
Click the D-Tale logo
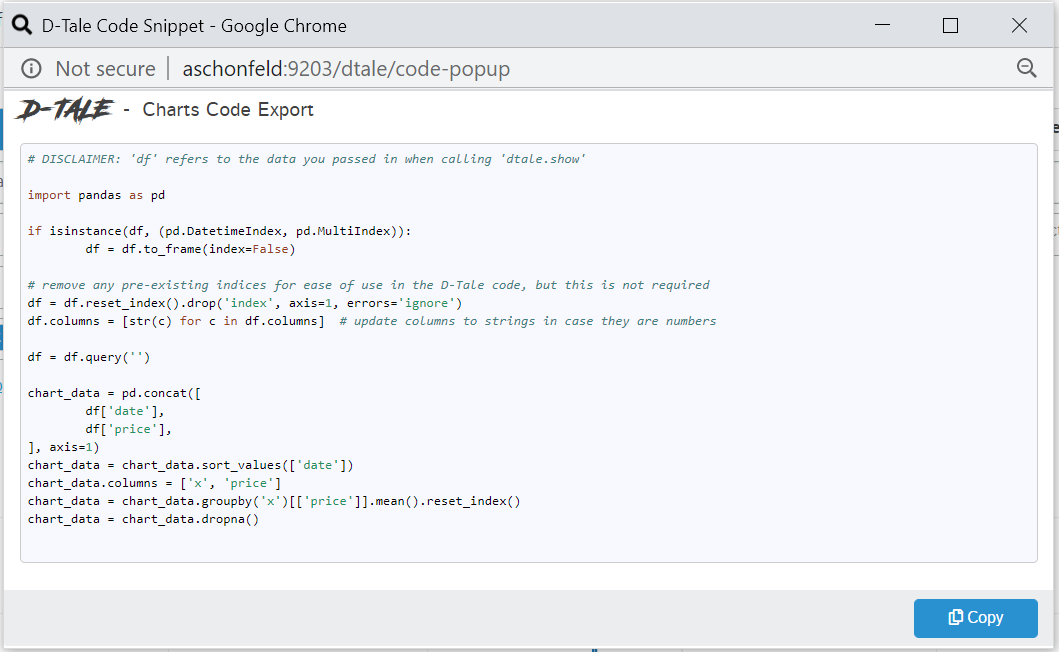(65, 109)
